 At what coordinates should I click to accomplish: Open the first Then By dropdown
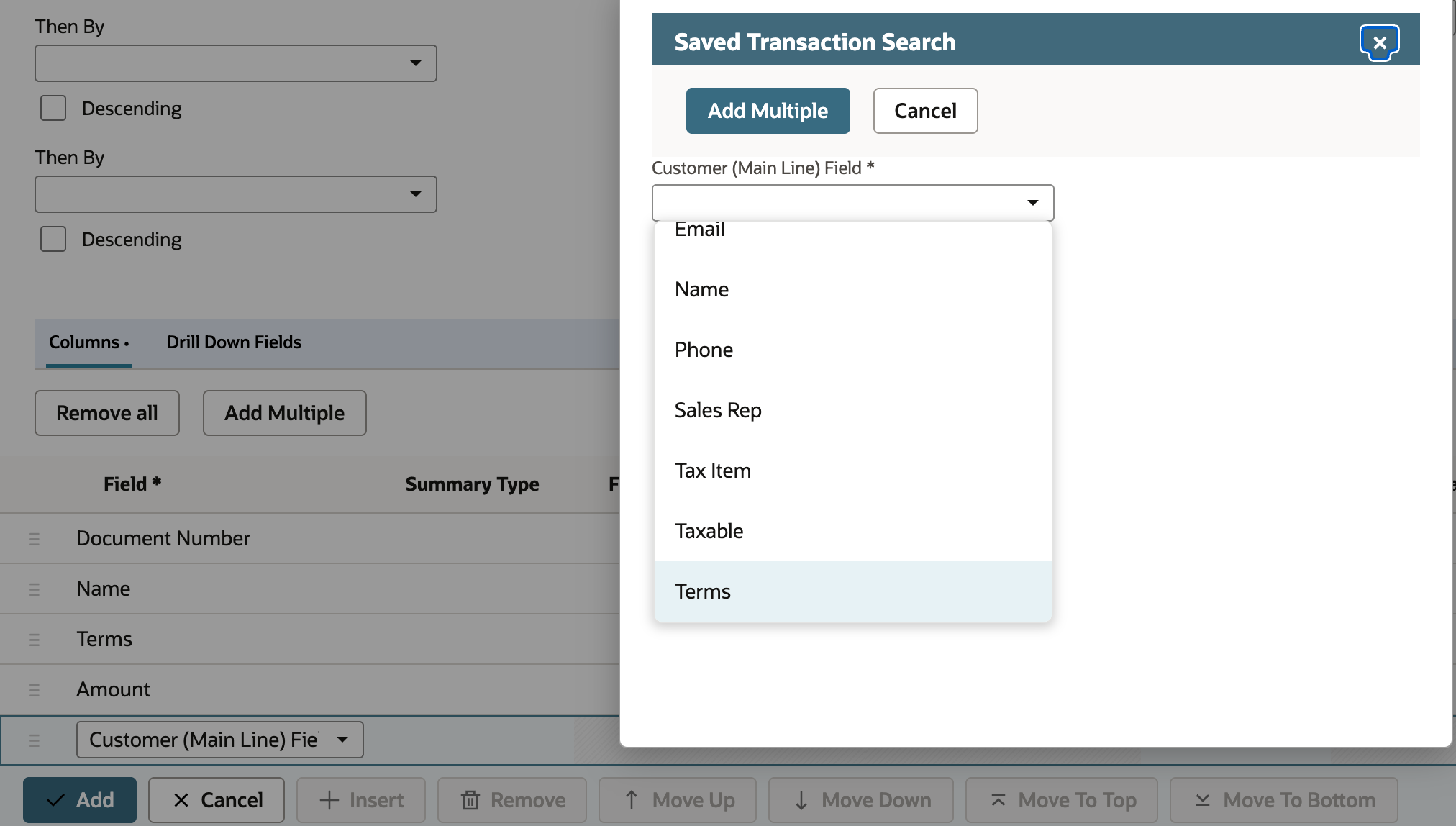(236, 63)
